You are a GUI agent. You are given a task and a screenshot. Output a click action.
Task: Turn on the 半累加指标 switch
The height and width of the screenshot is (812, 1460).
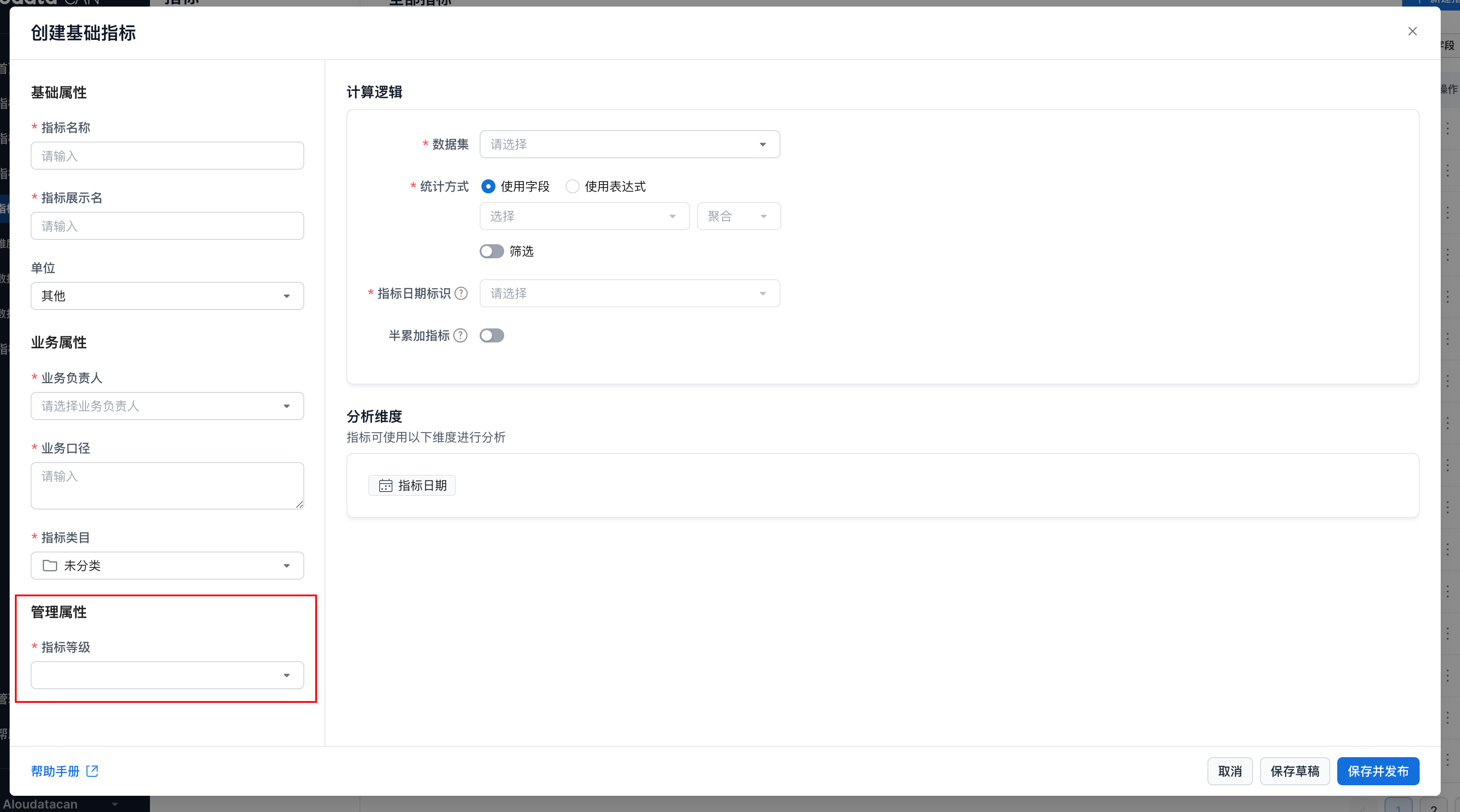[x=491, y=335]
